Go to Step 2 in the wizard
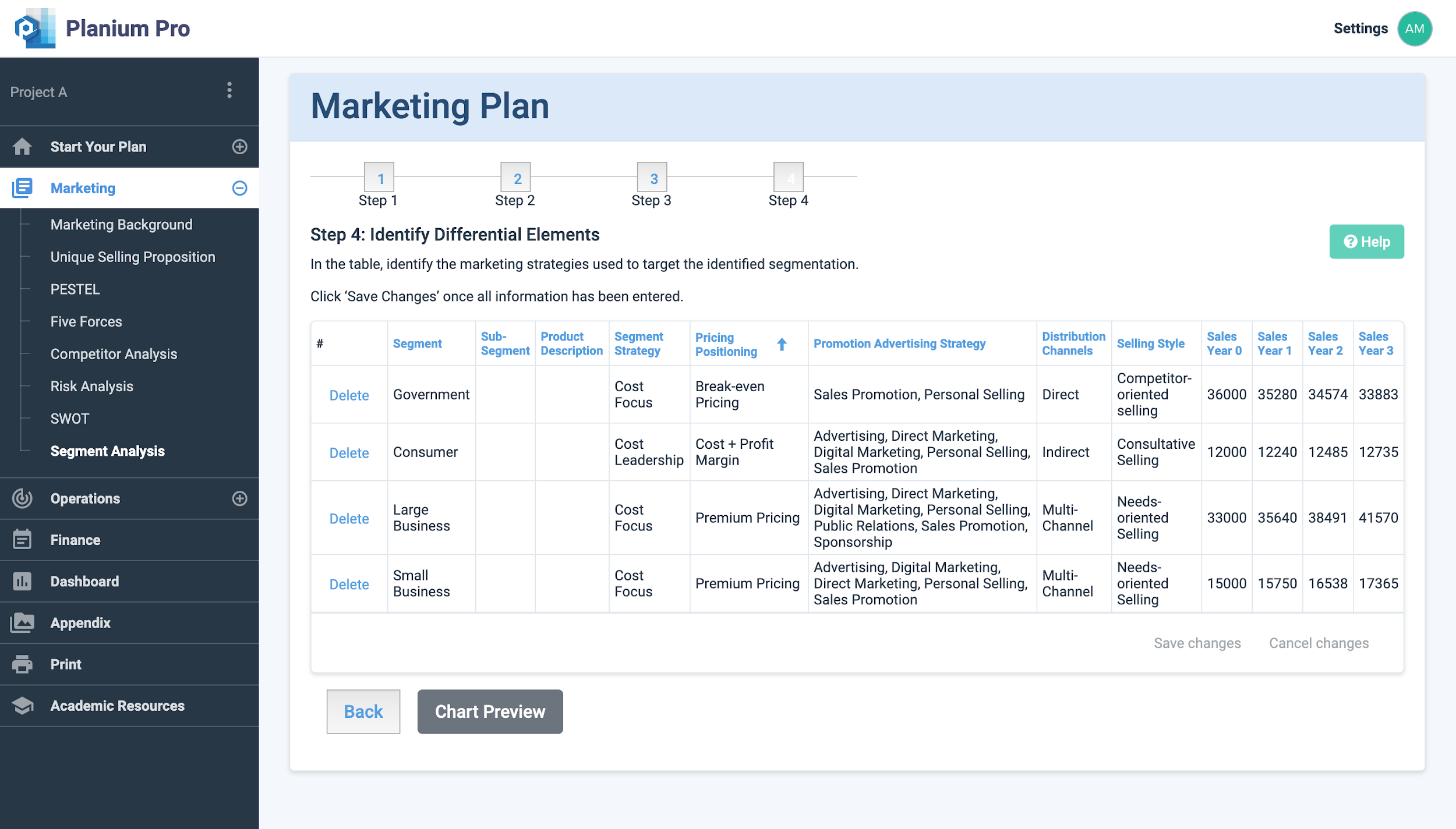This screenshot has height=829, width=1456. (515, 177)
